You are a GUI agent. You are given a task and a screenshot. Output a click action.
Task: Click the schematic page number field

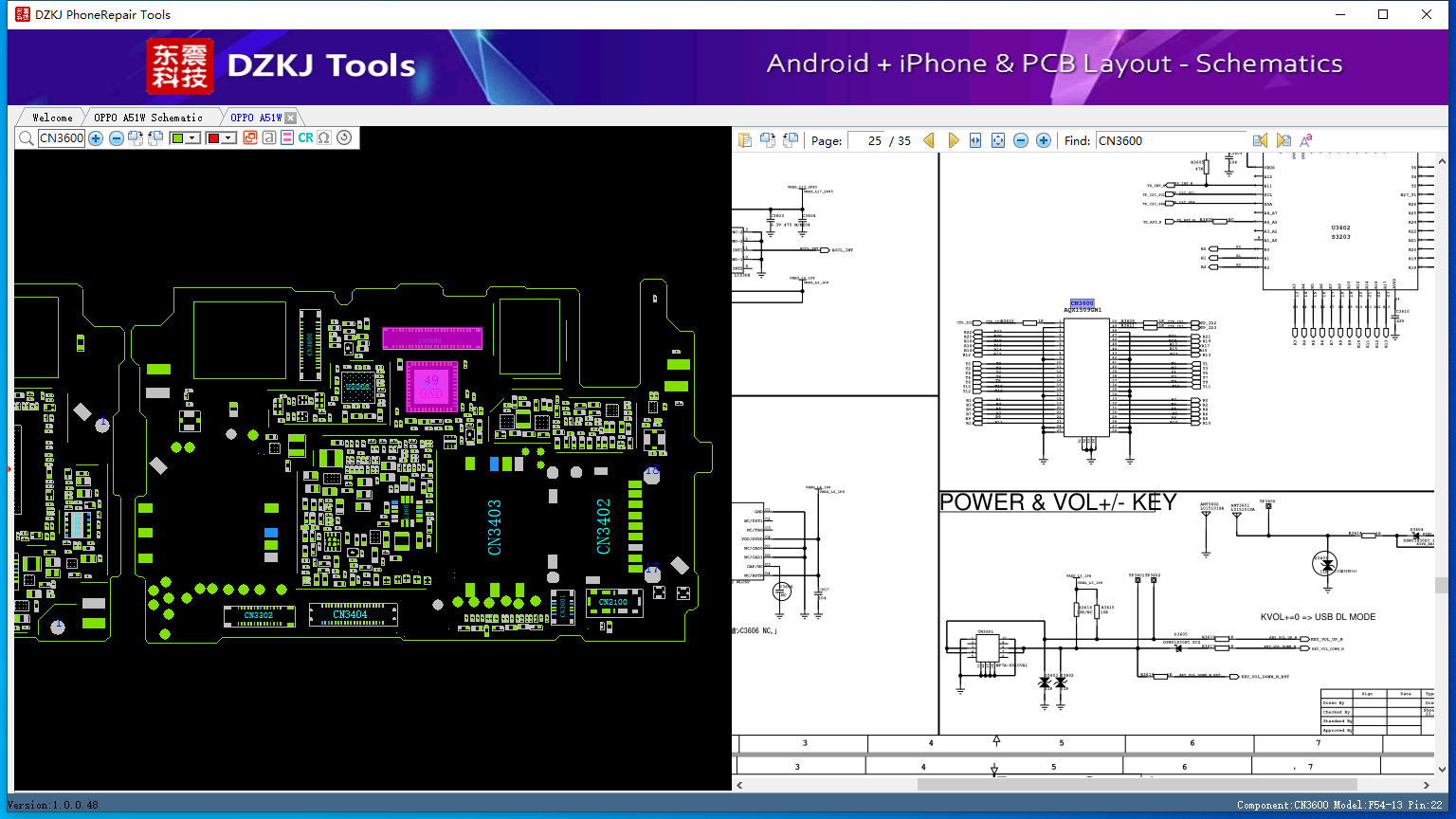(865, 140)
